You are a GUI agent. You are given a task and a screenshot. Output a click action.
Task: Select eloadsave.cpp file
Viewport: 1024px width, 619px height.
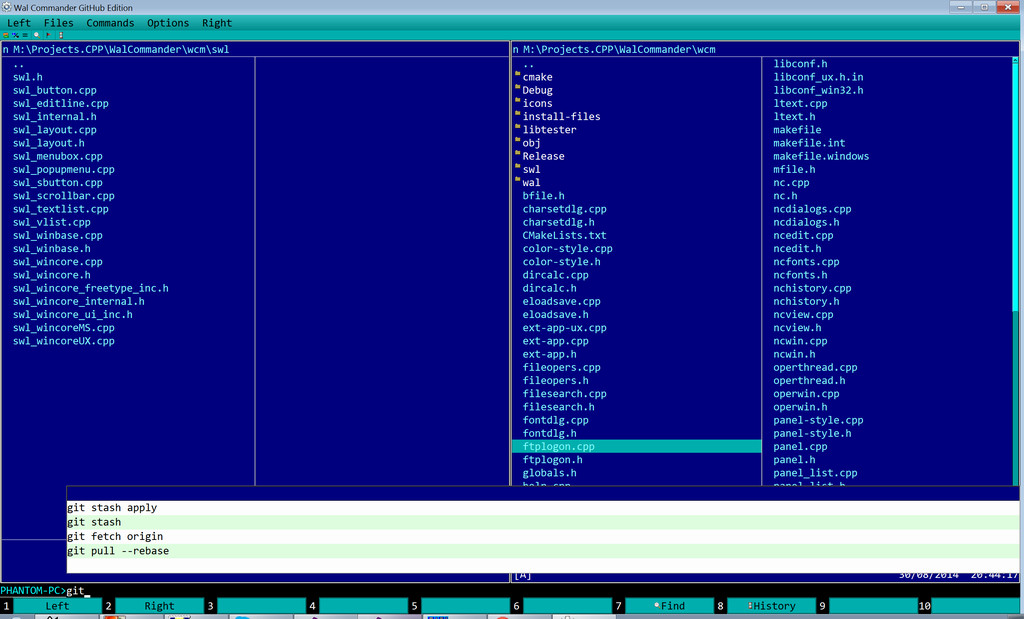pos(562,301)
